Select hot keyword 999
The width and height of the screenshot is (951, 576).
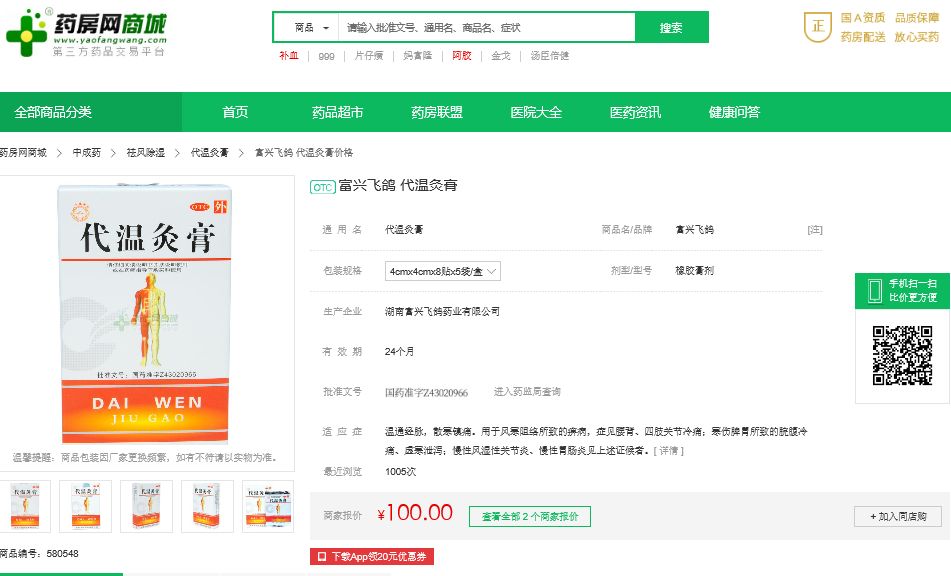[326, 56]
